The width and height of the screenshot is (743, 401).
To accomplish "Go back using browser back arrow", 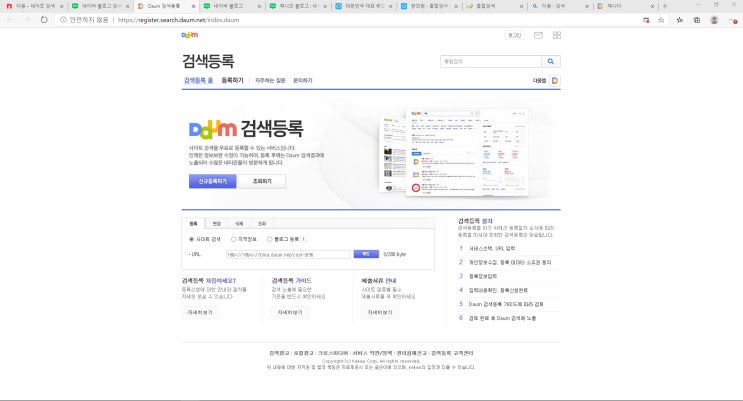I will (x=10, y=20).
